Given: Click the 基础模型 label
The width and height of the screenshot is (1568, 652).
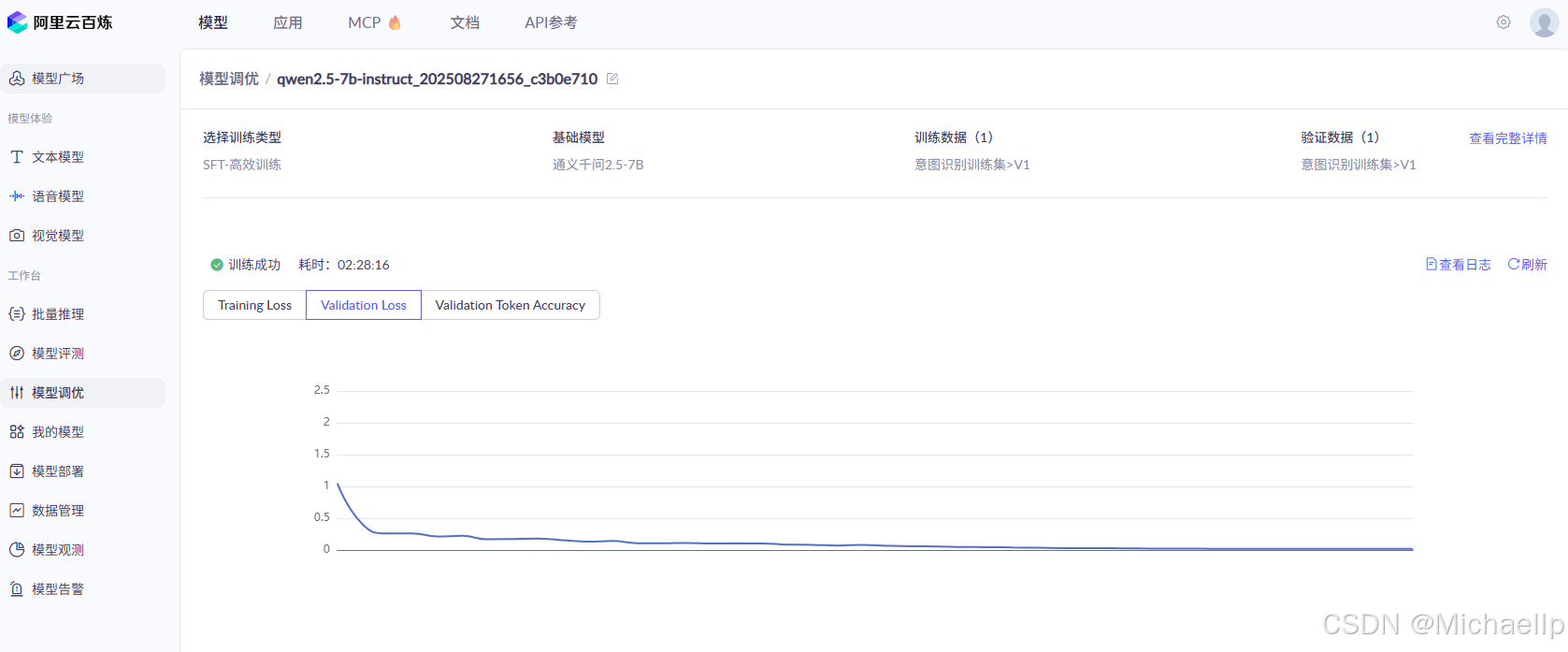Looking at the screenshot, I should click(x=578, y=138).
